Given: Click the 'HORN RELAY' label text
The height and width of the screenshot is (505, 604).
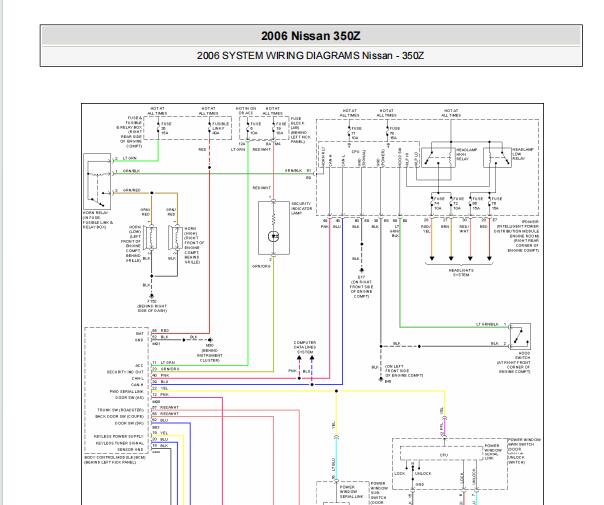Looking at the screenshot, I should click(96, 213).
